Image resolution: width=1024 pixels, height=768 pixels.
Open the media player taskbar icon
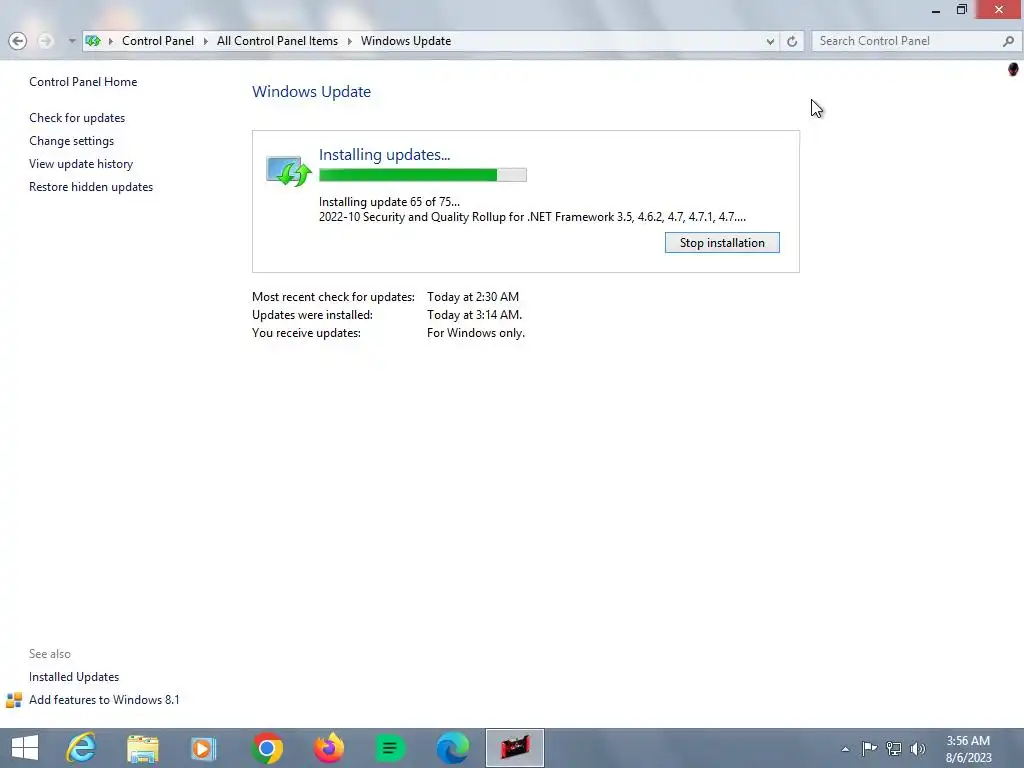click(x=203, y=748)
